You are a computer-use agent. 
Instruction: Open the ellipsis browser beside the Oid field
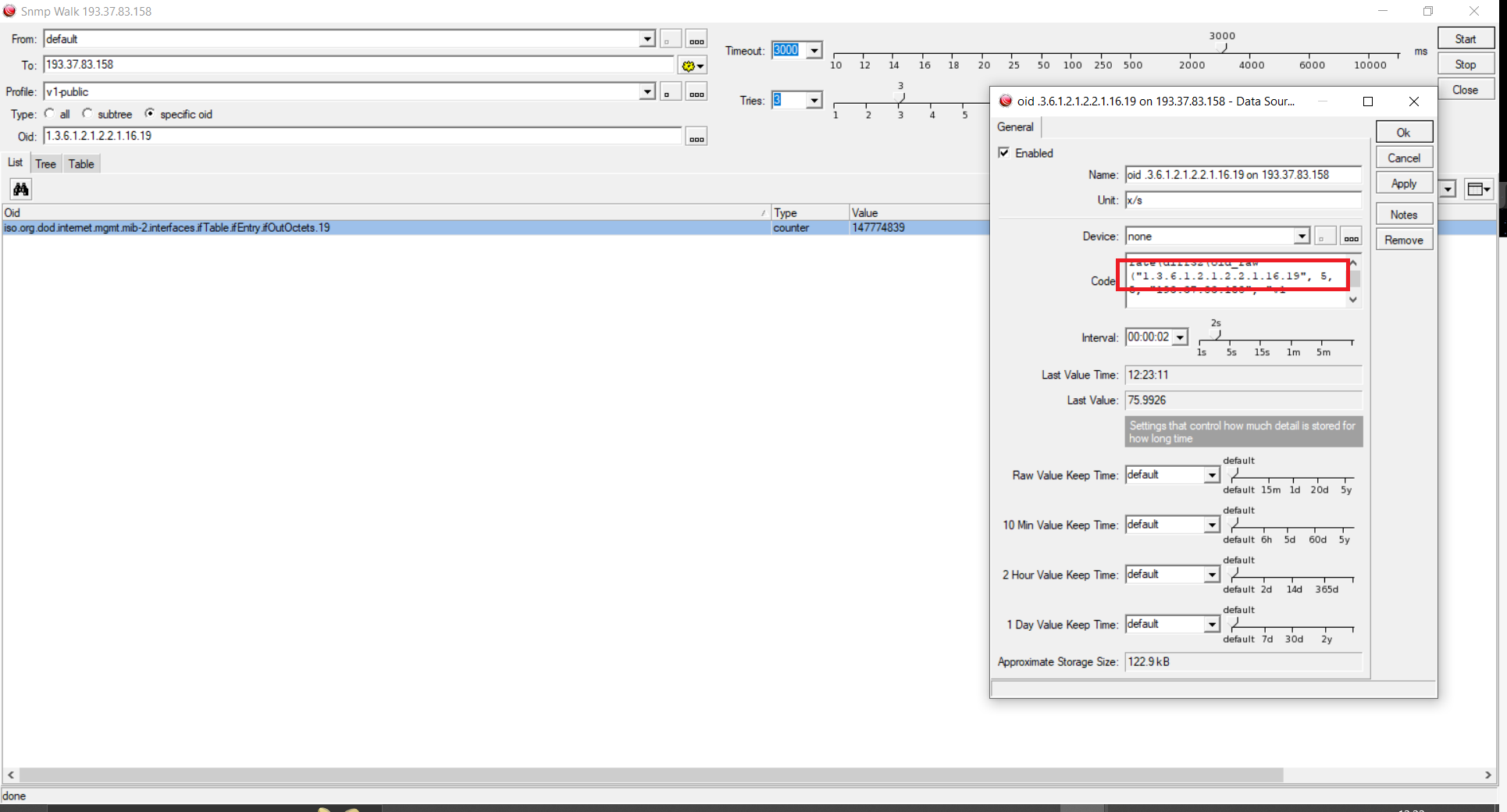696,137
